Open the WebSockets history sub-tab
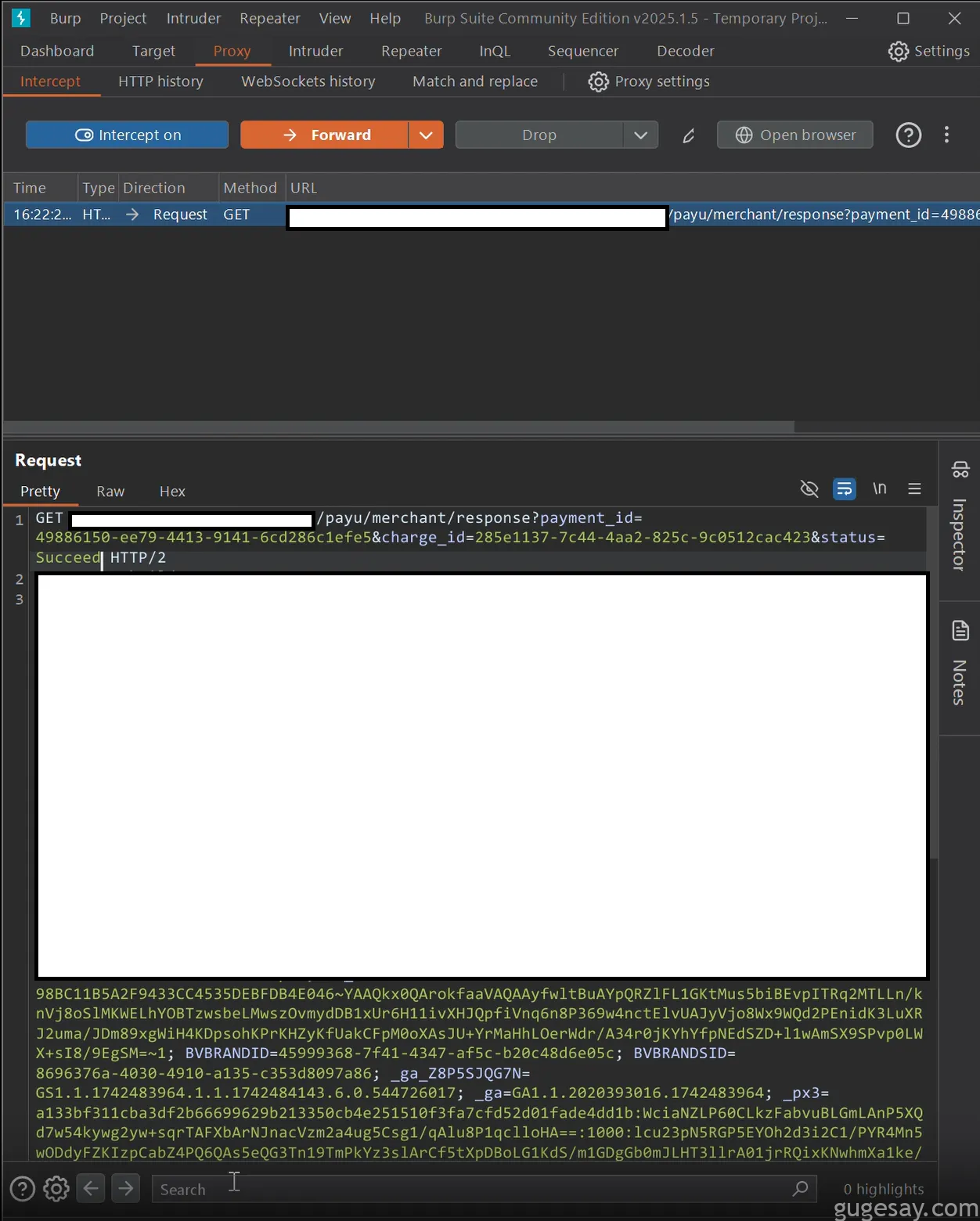Viewport: 980px width, 1221px height. click(x=308, y=81)
